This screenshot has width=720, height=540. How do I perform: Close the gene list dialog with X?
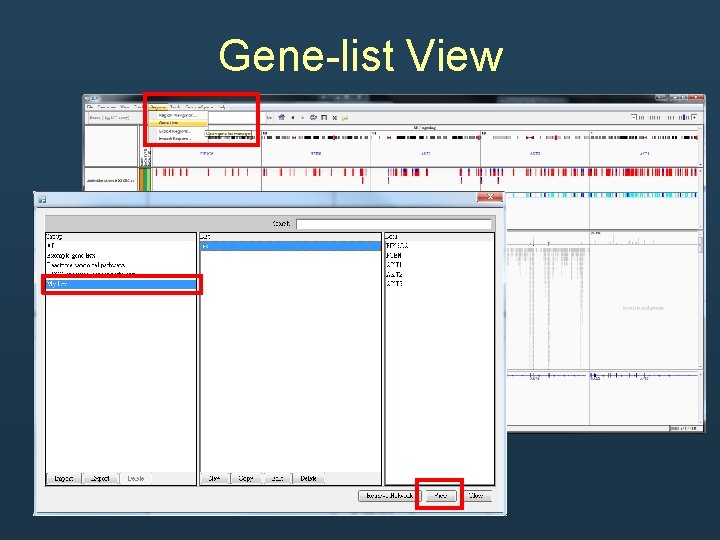(490, 197)
